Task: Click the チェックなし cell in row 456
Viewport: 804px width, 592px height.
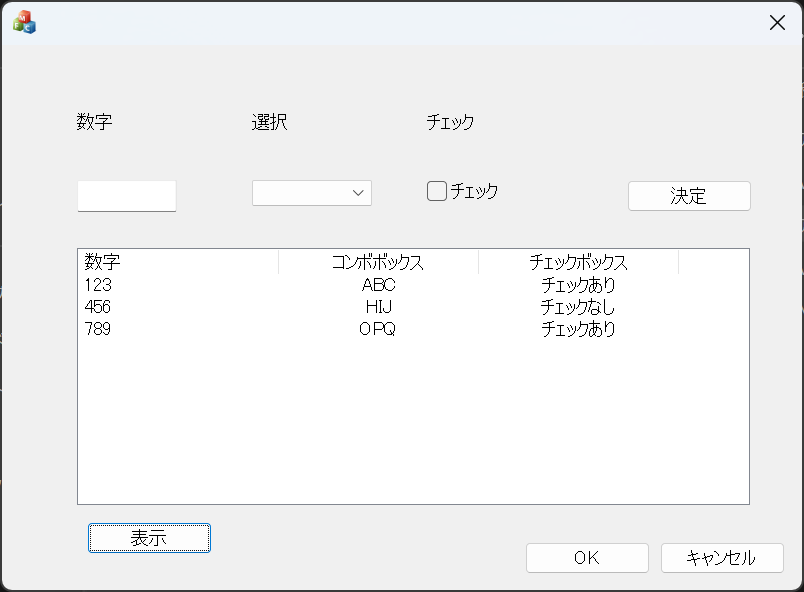Action: coord(578,307)
